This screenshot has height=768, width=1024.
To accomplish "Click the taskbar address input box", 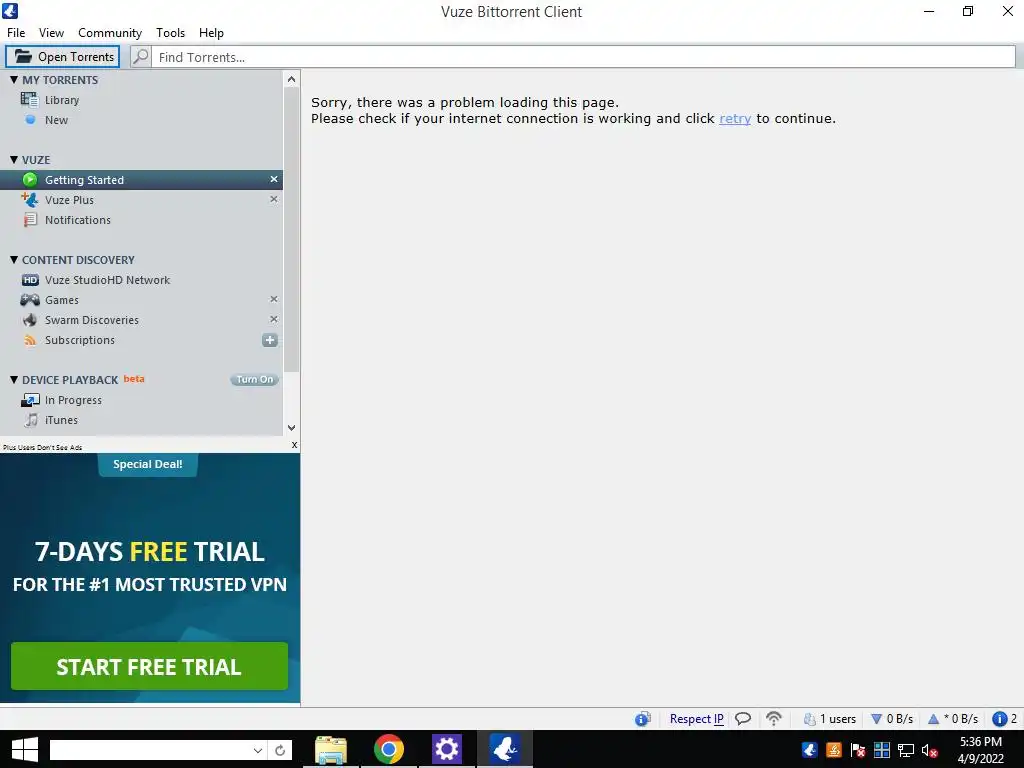I will [150, 750].
